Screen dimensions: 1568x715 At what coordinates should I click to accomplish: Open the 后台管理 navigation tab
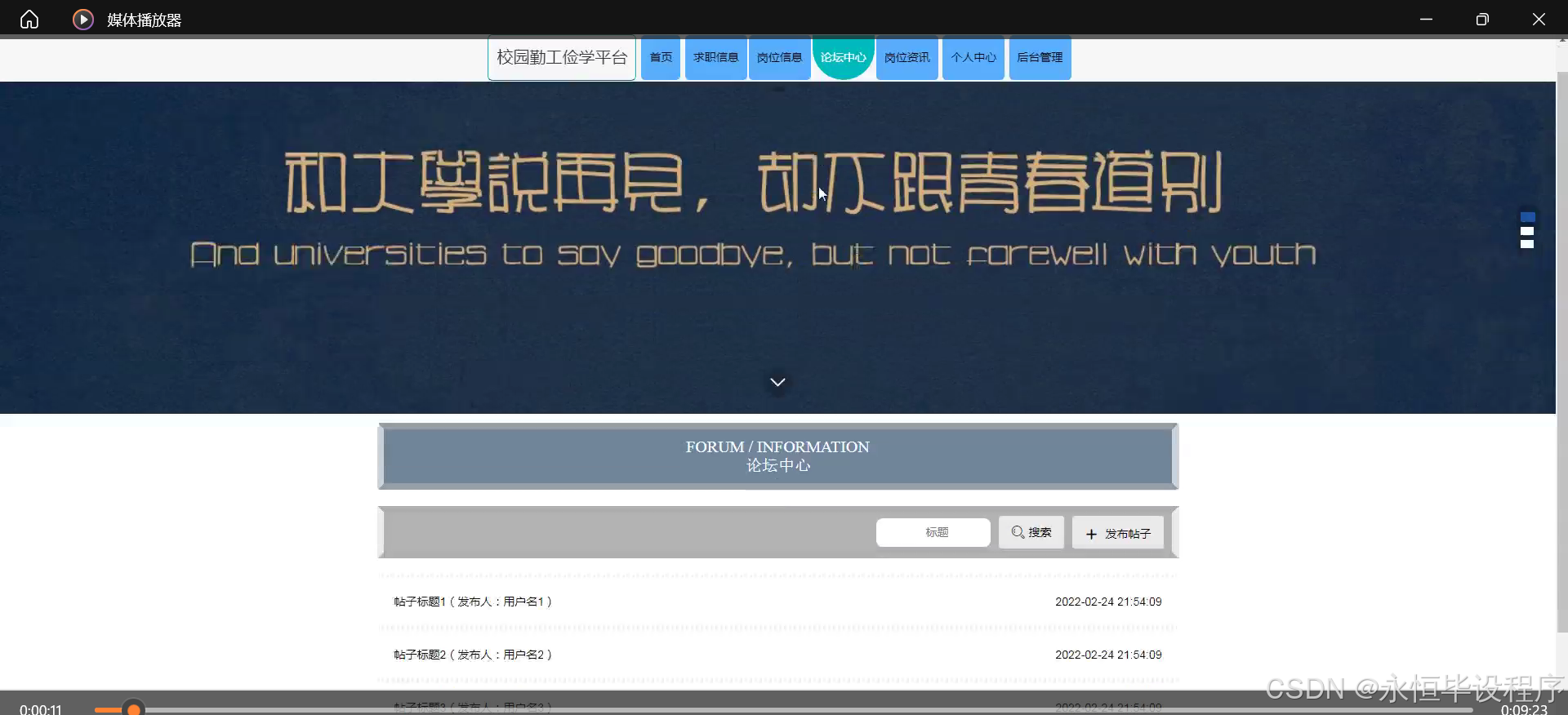1040,58
